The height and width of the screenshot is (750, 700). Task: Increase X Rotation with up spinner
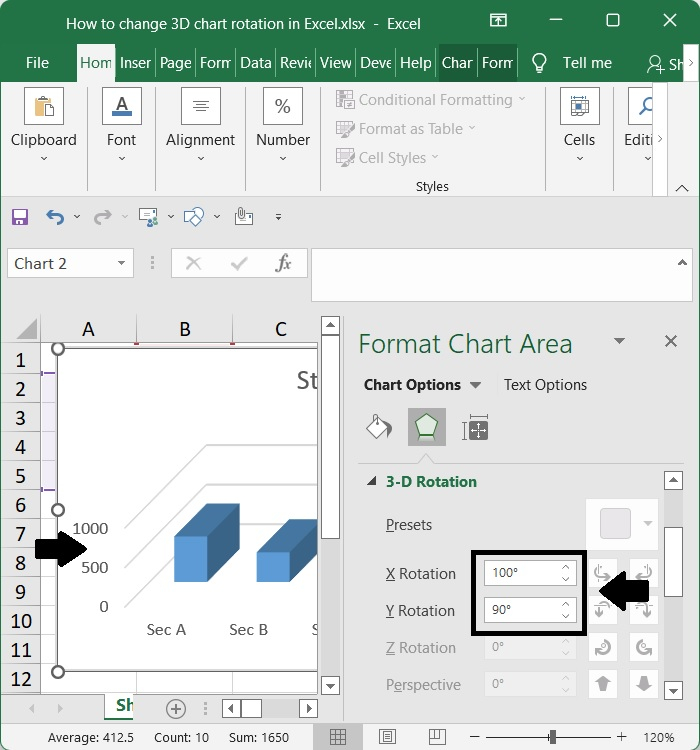(x=566, y=567)
